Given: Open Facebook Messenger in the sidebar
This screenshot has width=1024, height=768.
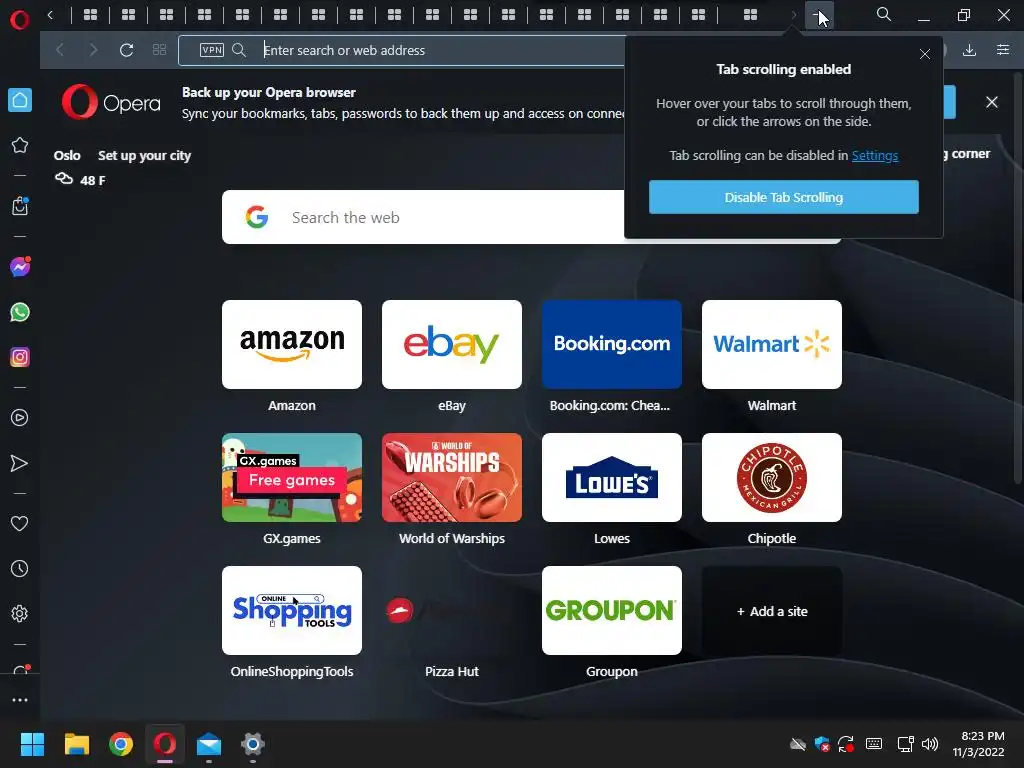Looking at the screenshot, I should coord(20,266).
